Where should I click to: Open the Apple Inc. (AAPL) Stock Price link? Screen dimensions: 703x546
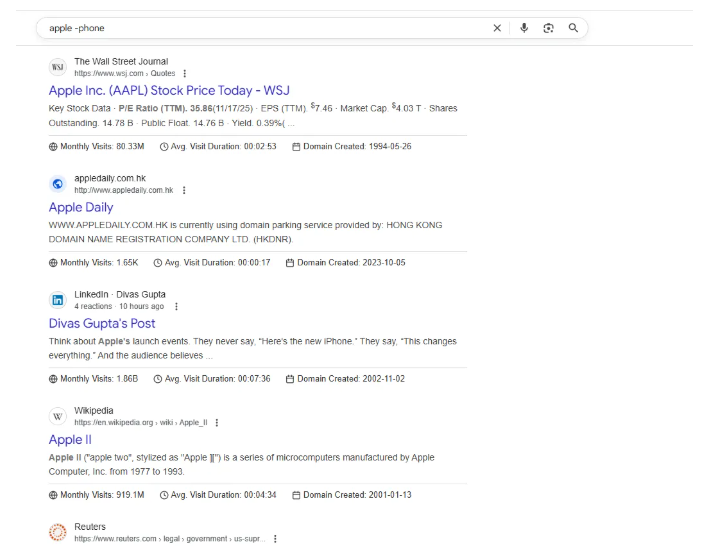168,91
